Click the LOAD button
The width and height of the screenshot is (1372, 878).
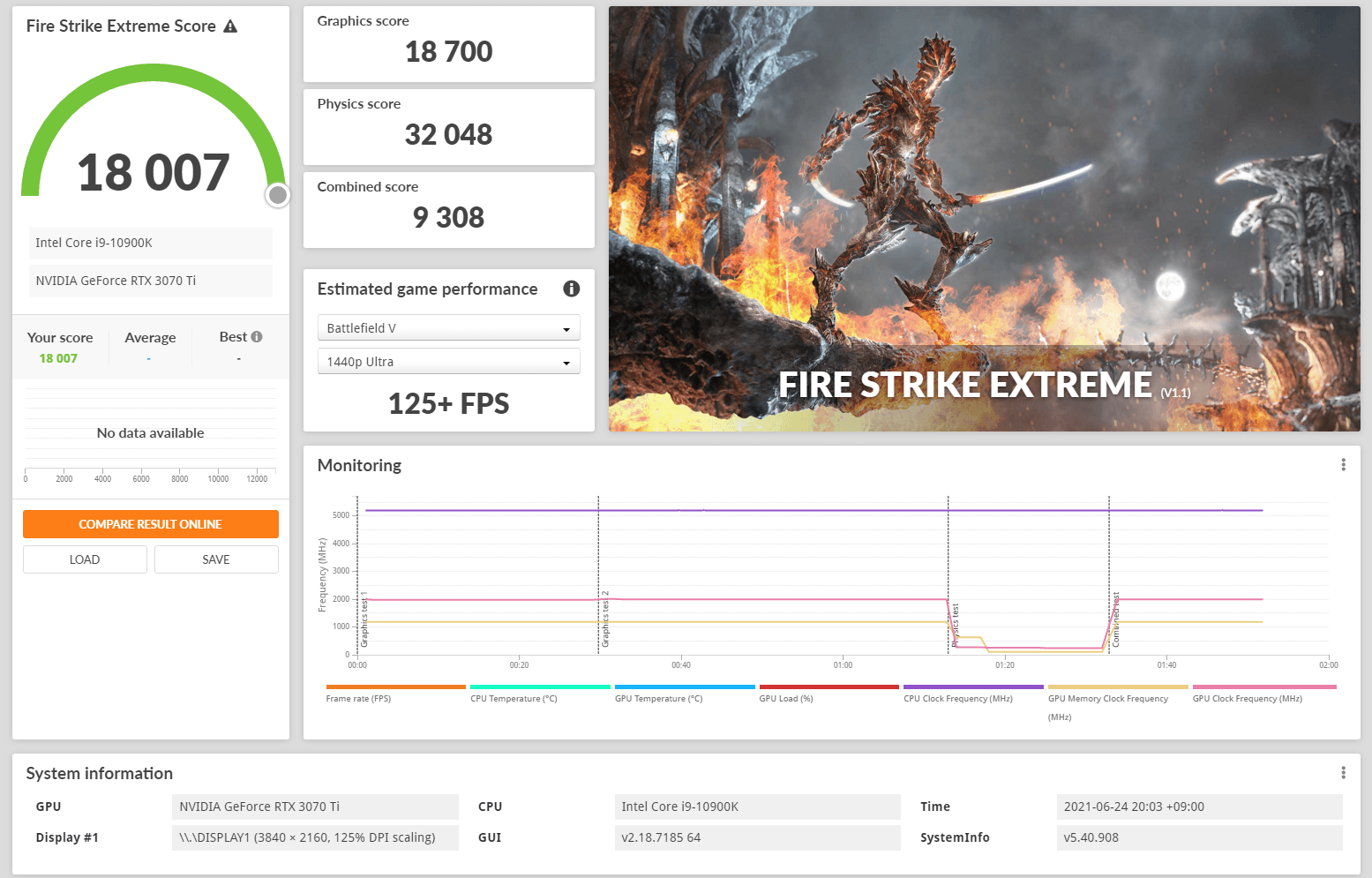pyautogui.click(x=85, y=559)
